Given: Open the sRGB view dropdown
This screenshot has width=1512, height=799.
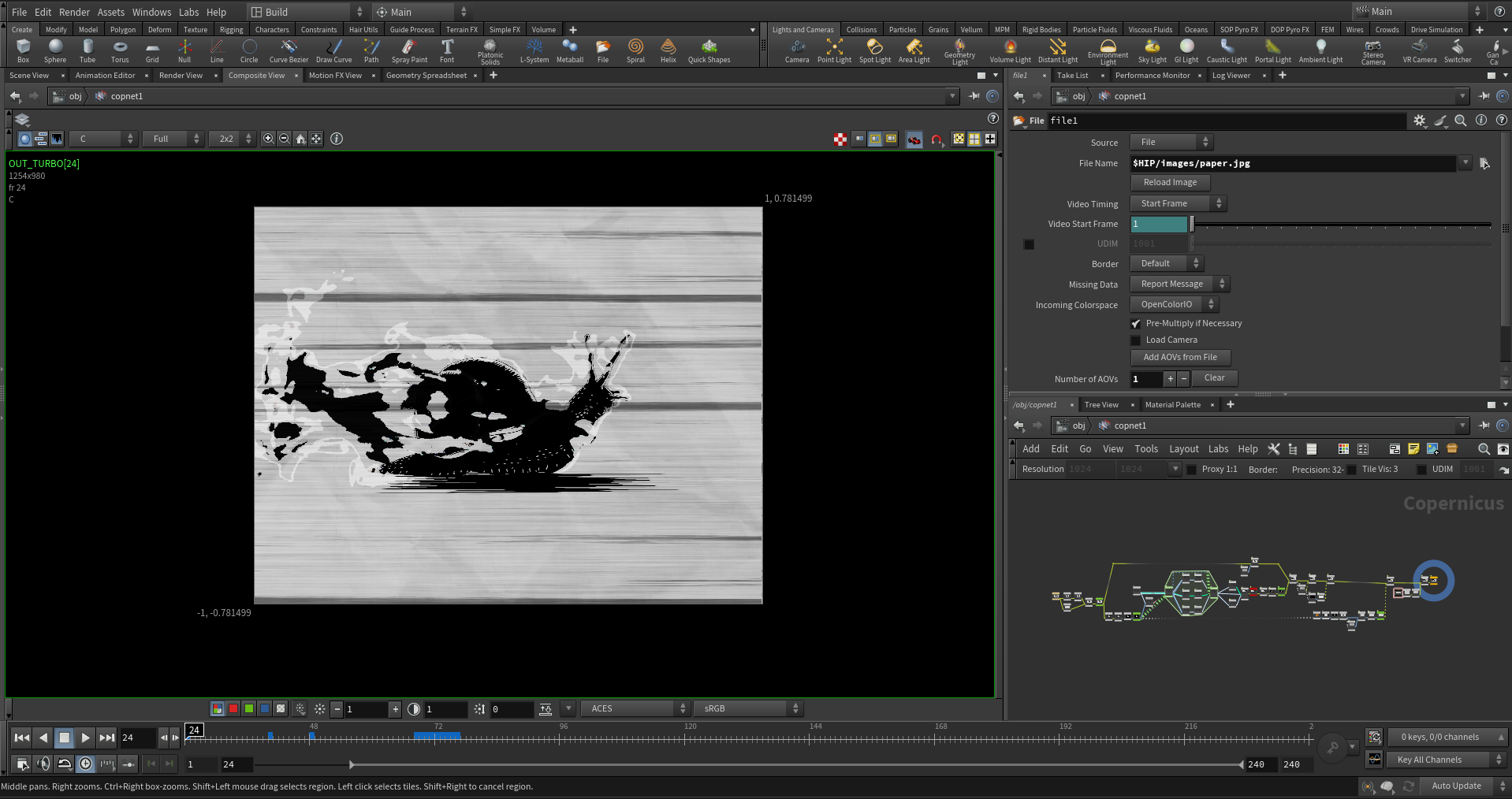Looking at the screenshot, I should (748, 709).
